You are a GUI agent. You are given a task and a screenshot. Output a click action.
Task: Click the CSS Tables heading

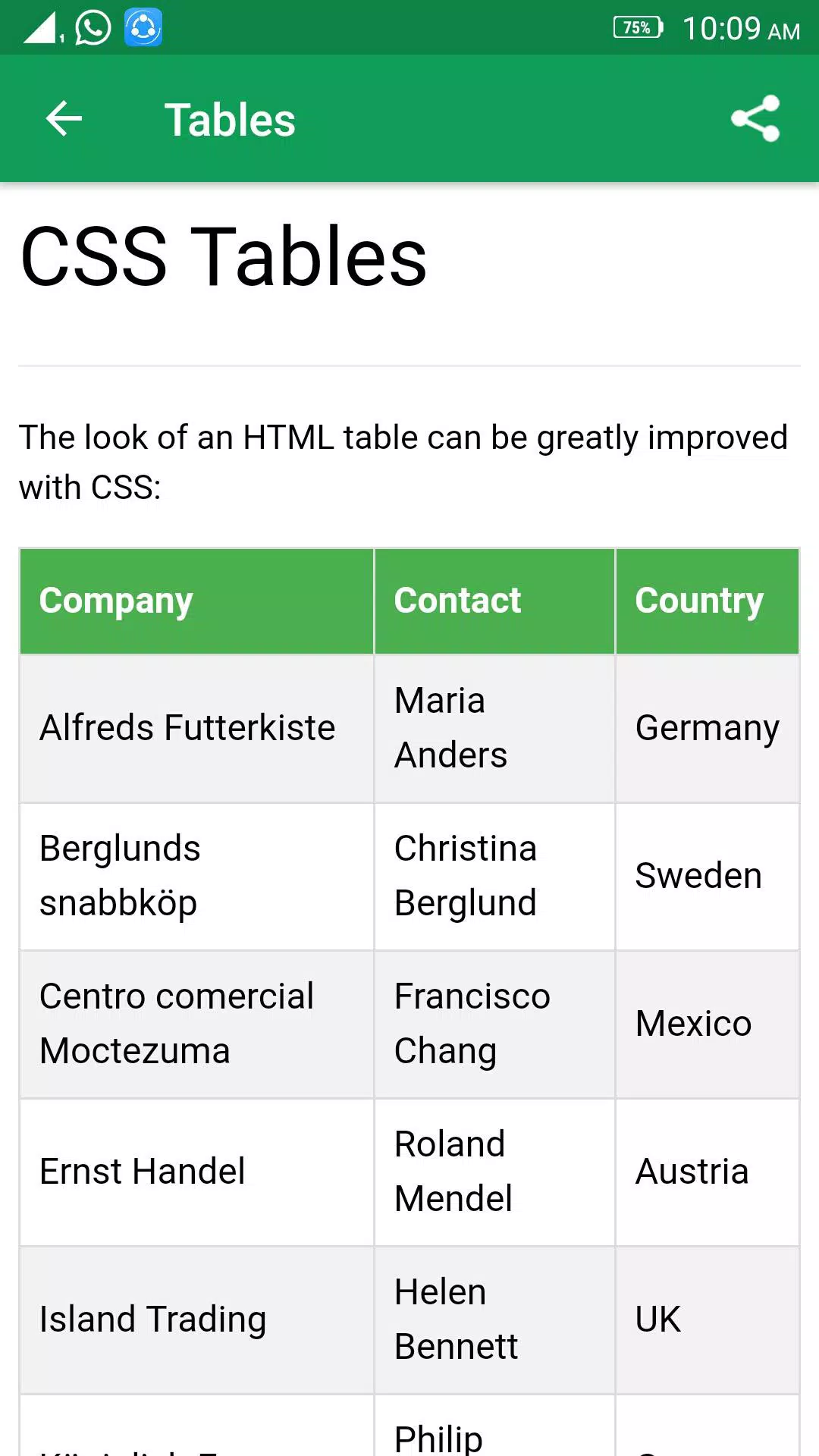coord(224,256)
